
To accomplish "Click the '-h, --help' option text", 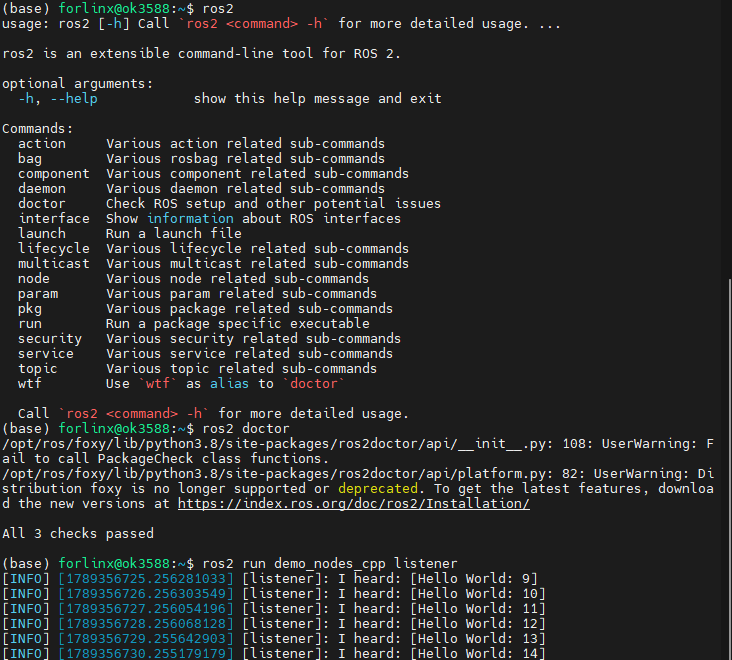I will coord(58,99).
